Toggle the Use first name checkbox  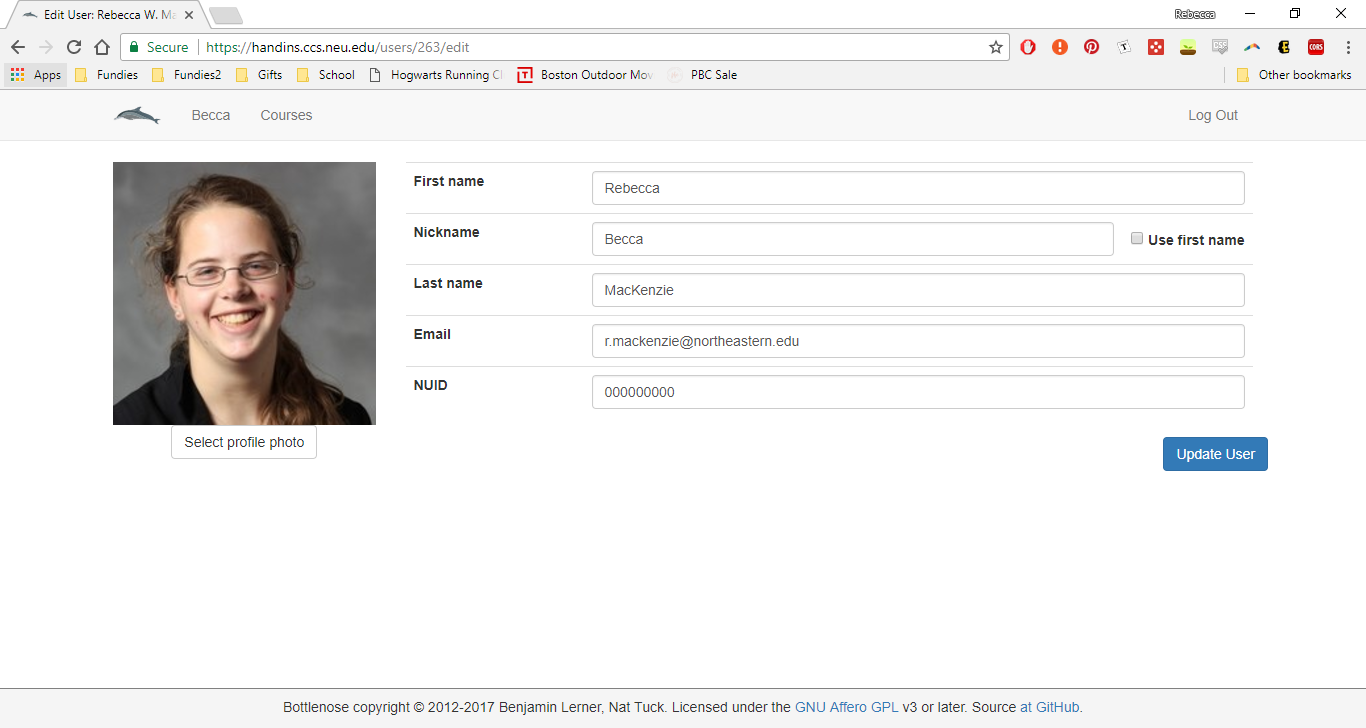coord(1137,239)
